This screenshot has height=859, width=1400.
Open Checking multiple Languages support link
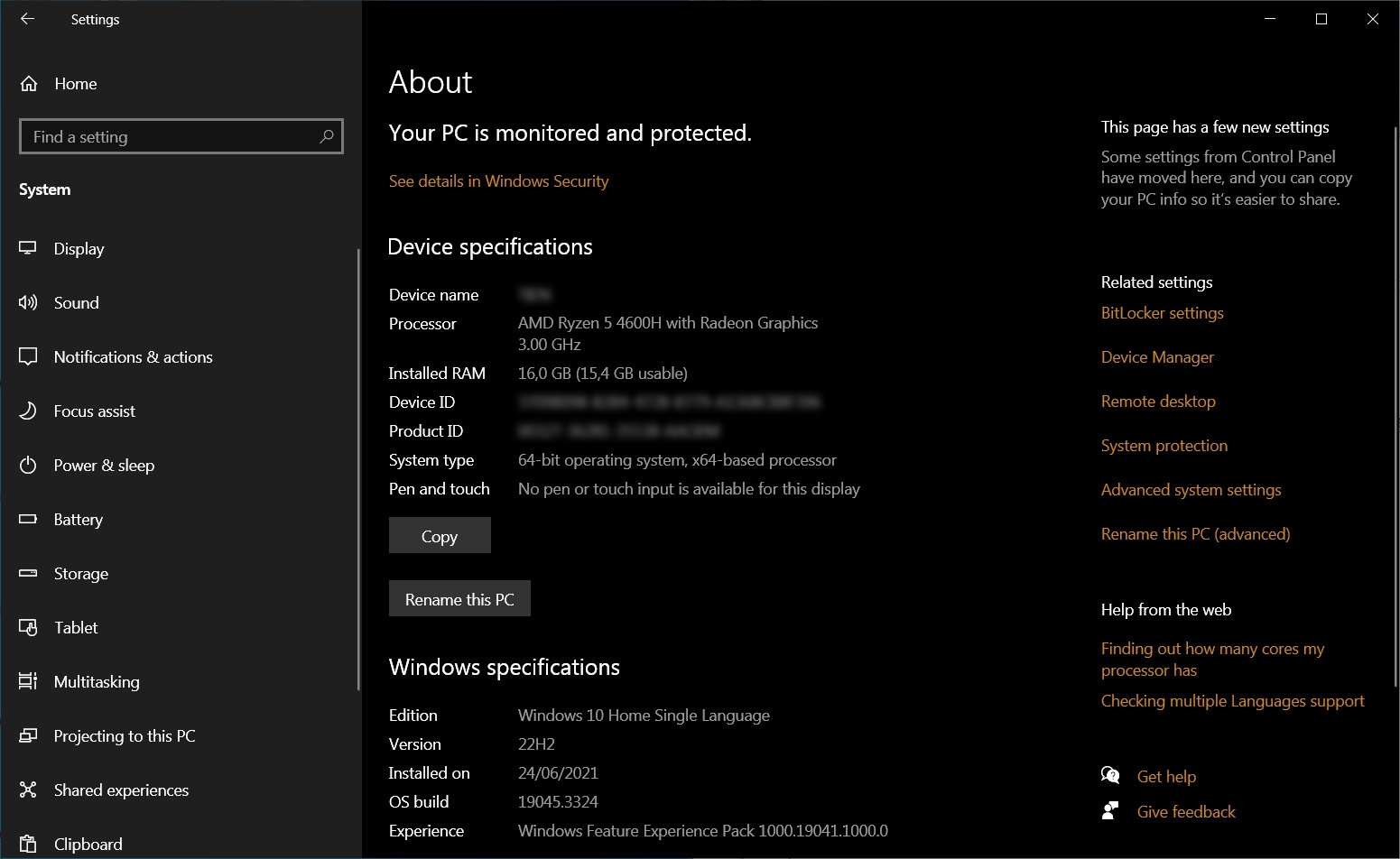coord(1233,701)
